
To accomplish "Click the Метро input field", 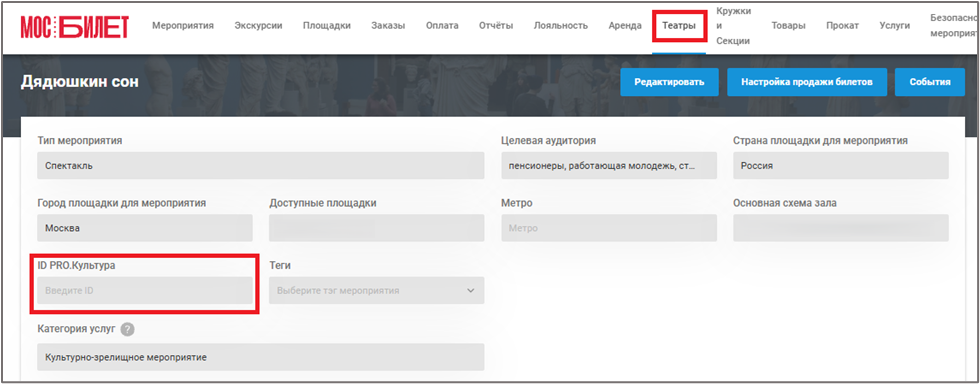I will pyautogui.click(x=609, y=228).
